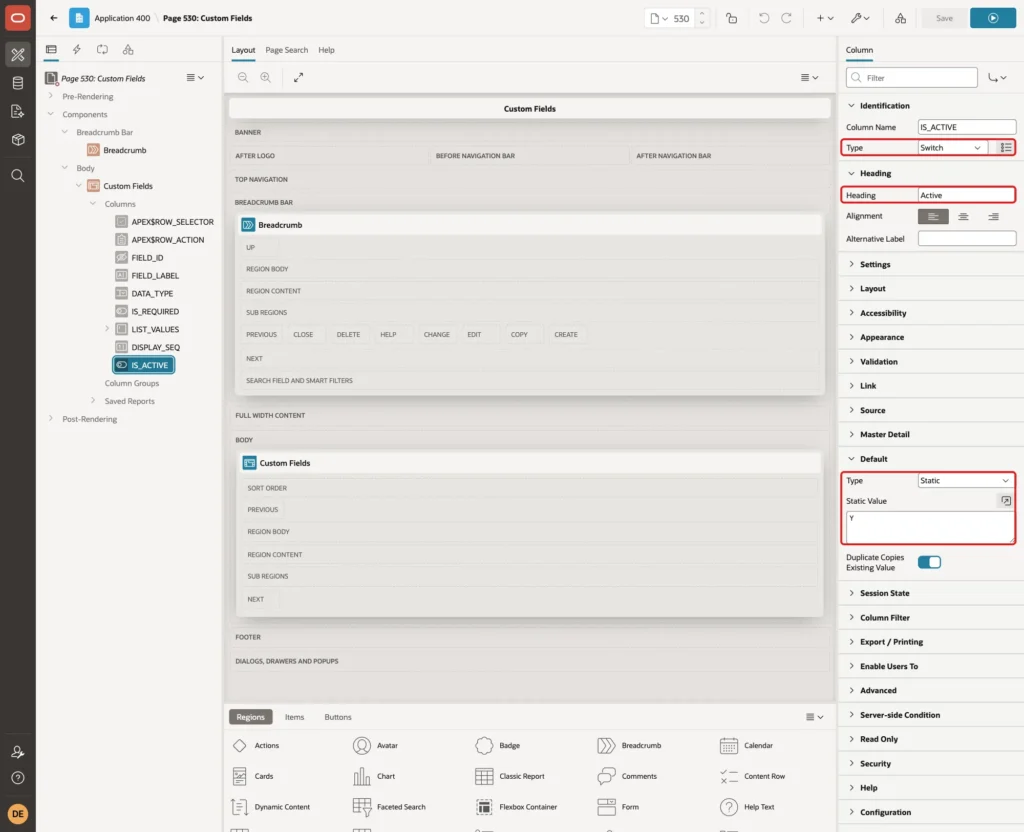Open the help question mark icon

click(x=18, y=778)
